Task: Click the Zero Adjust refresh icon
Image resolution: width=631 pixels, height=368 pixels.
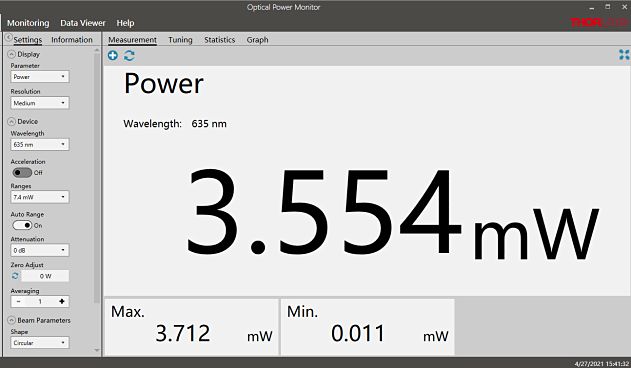Action: 15,276
